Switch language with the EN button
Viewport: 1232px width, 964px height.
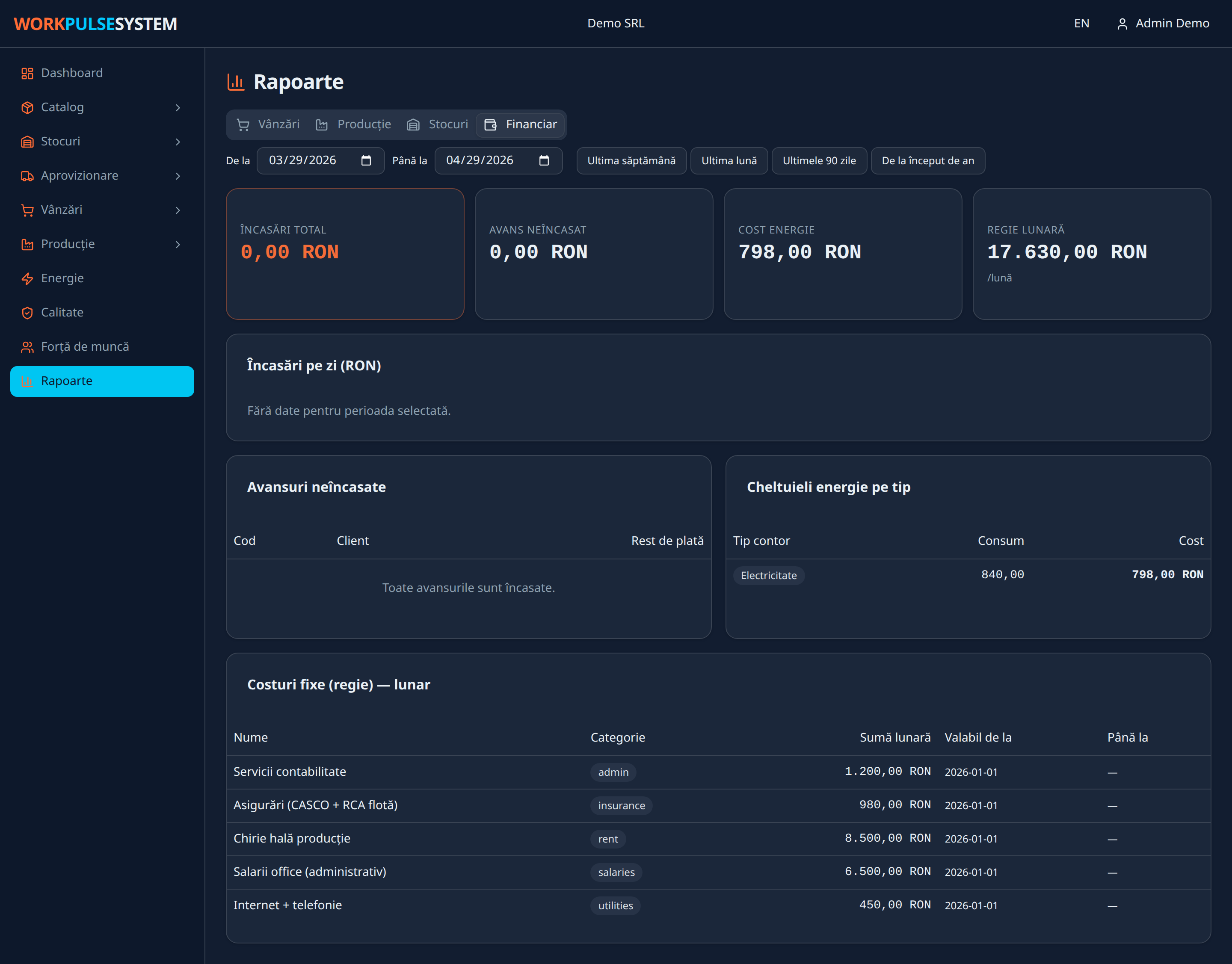[x=1081, y=24]
